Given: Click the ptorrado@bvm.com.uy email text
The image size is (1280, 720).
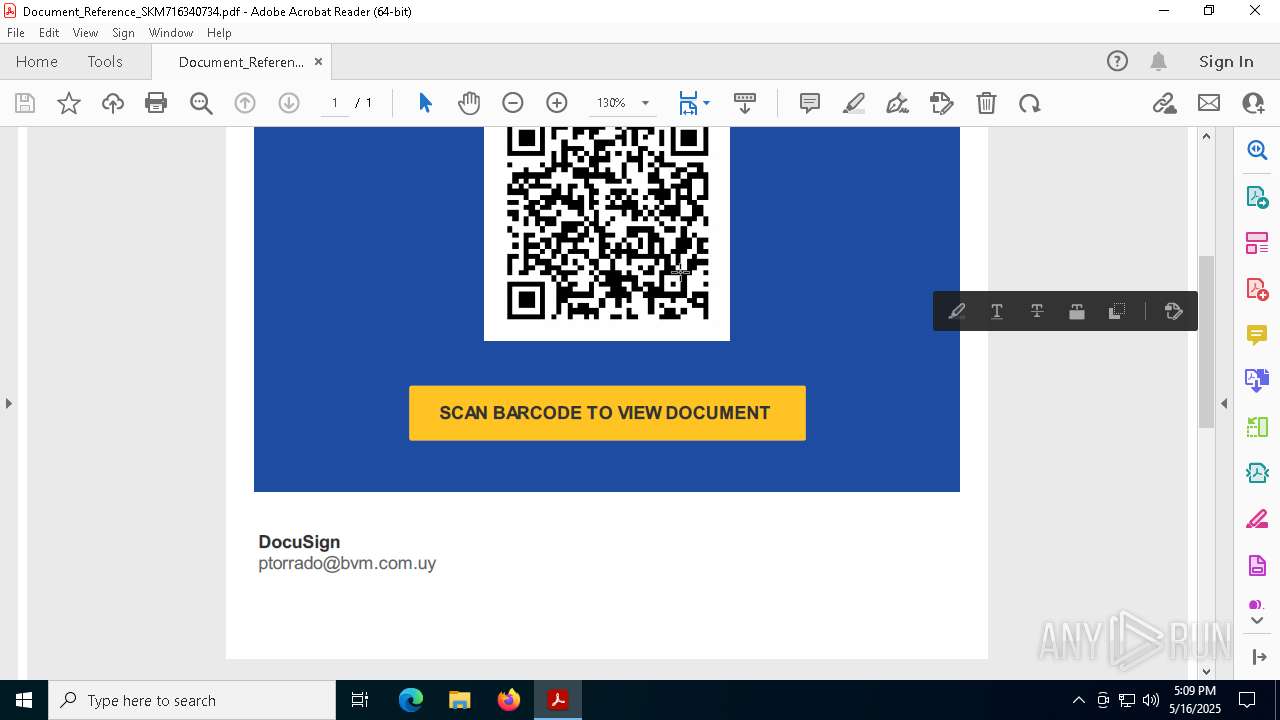Looking at the screenshot, I should 347,563.
